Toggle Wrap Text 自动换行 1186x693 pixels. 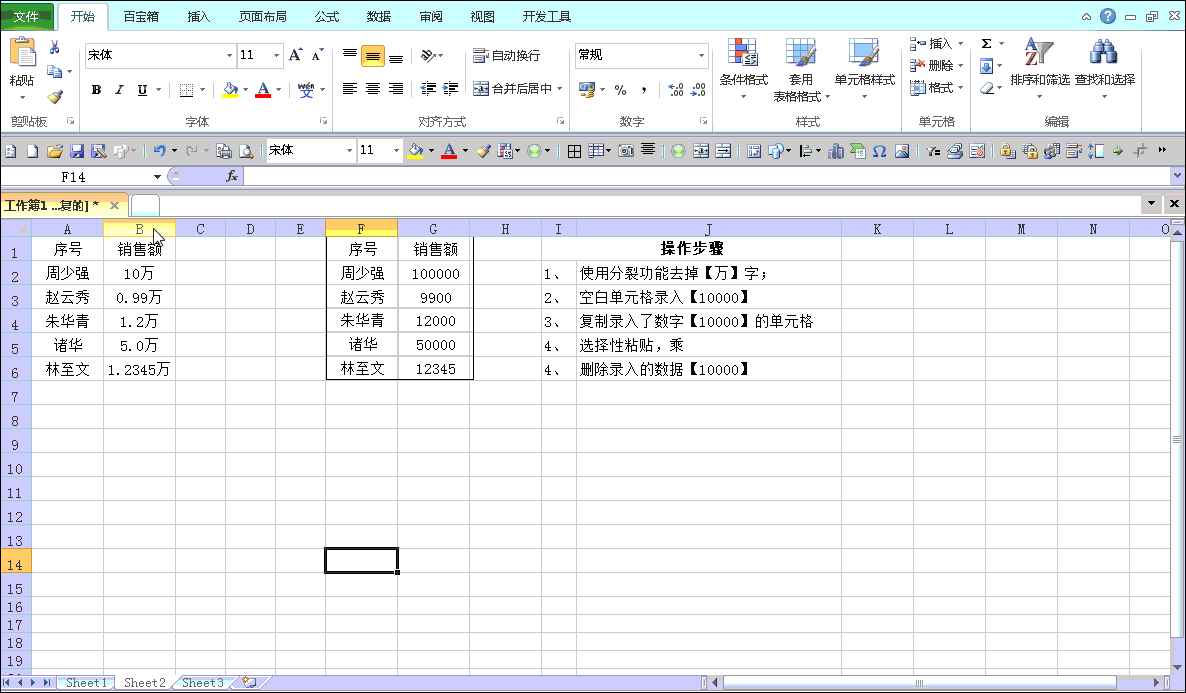506,55
